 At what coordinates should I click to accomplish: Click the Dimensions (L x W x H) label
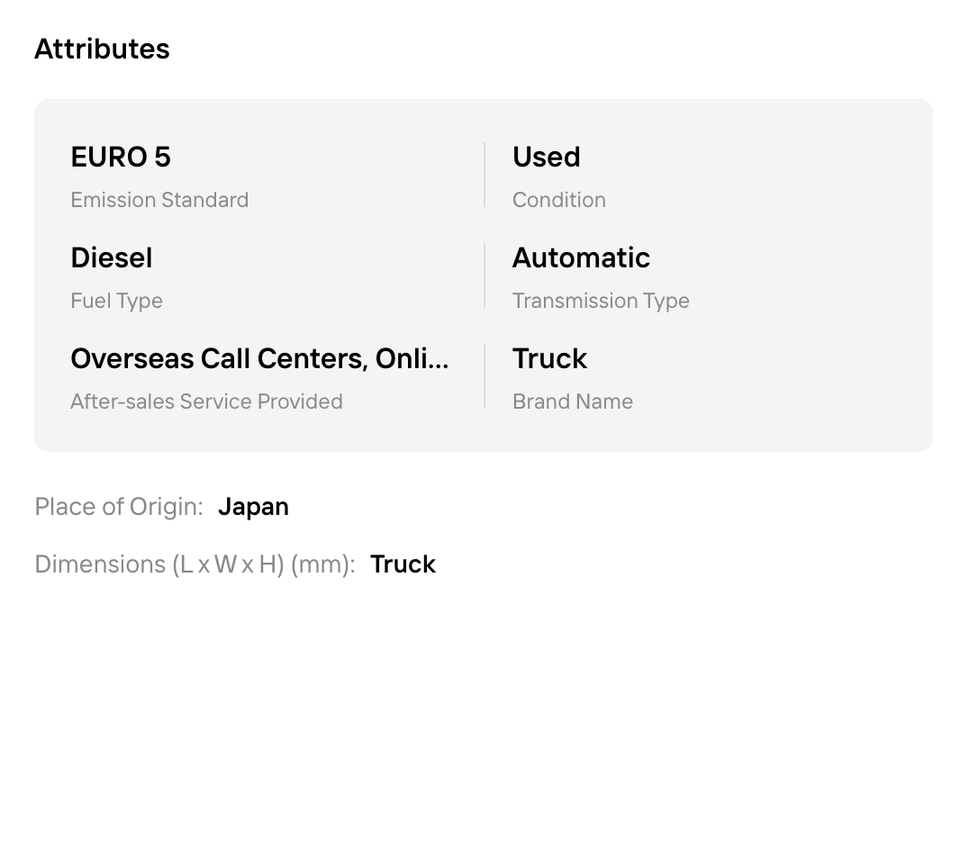[194, 565]
